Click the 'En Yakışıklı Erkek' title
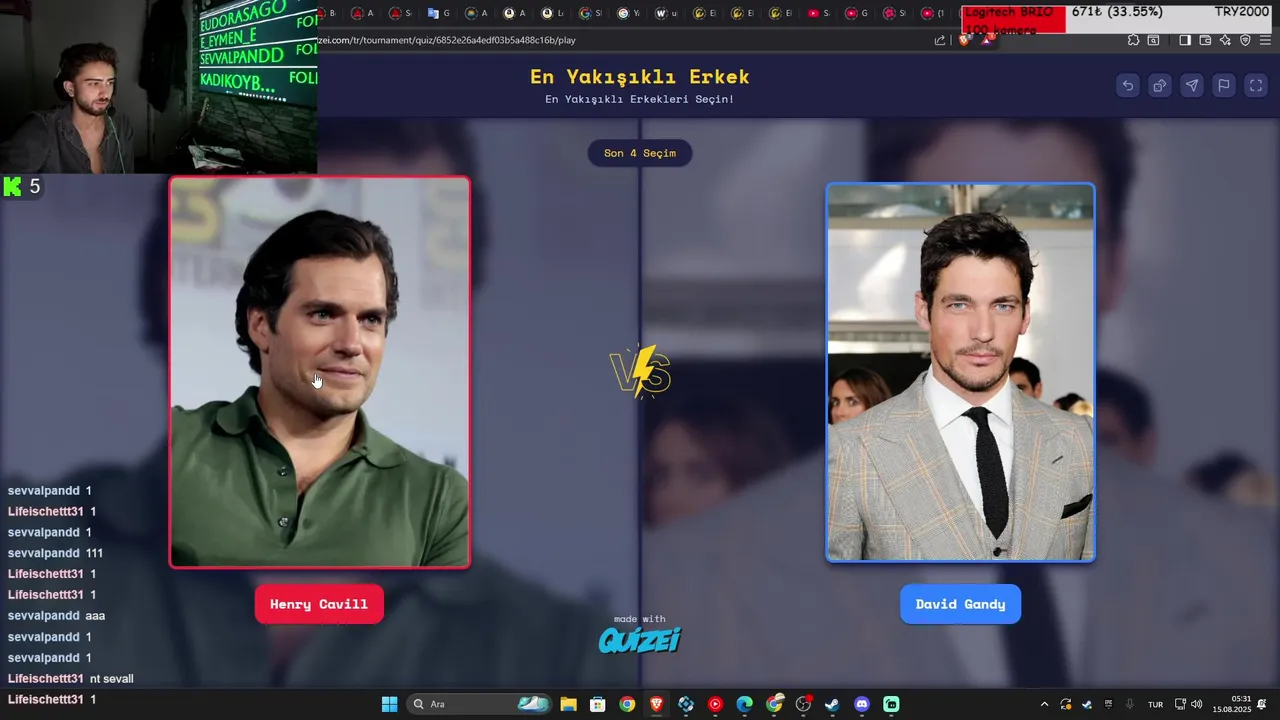The height and width of the screenshot is (720, 1280). tap(640, 77)
